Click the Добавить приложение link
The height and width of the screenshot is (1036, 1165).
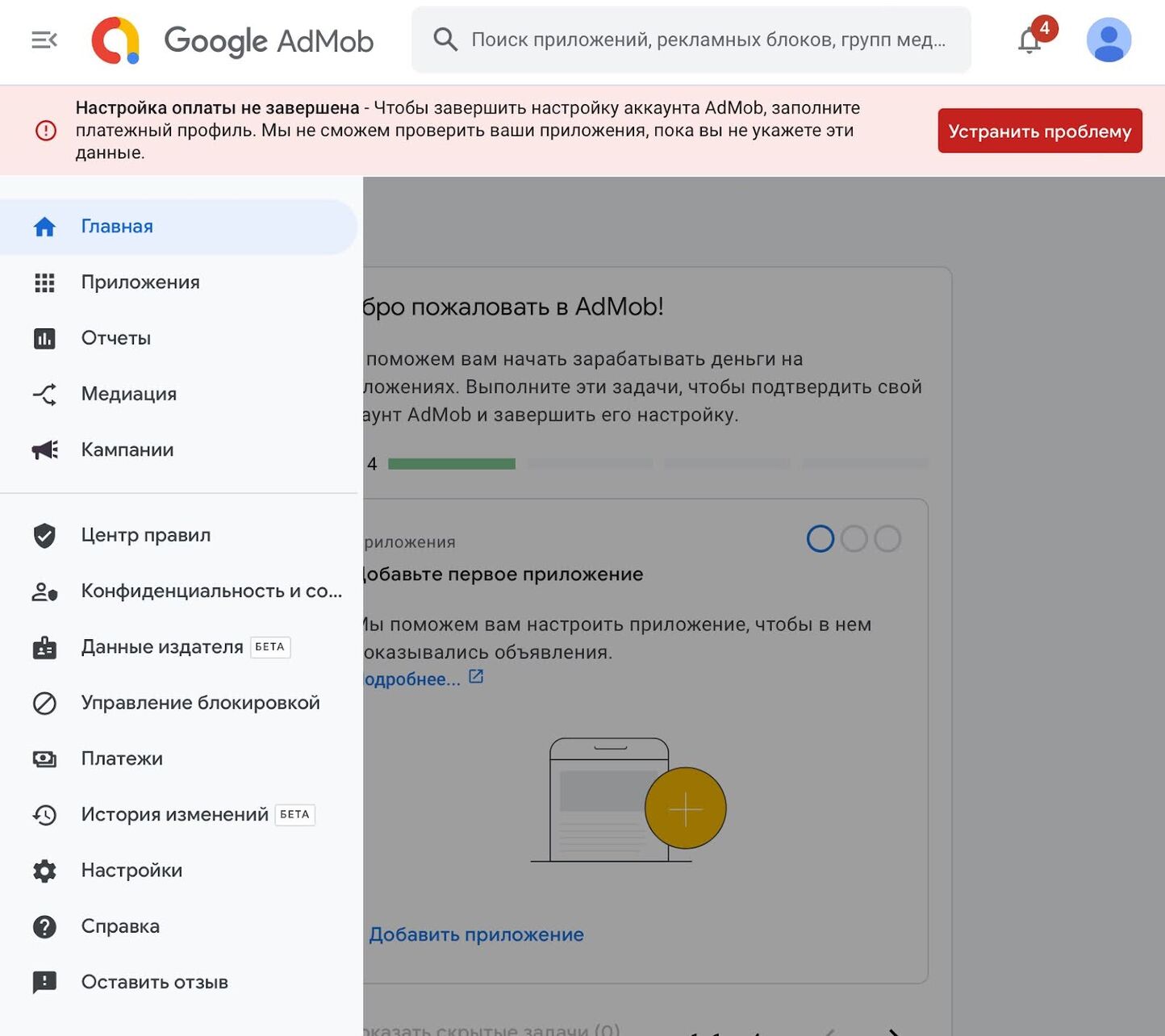[x=477, y=934]
